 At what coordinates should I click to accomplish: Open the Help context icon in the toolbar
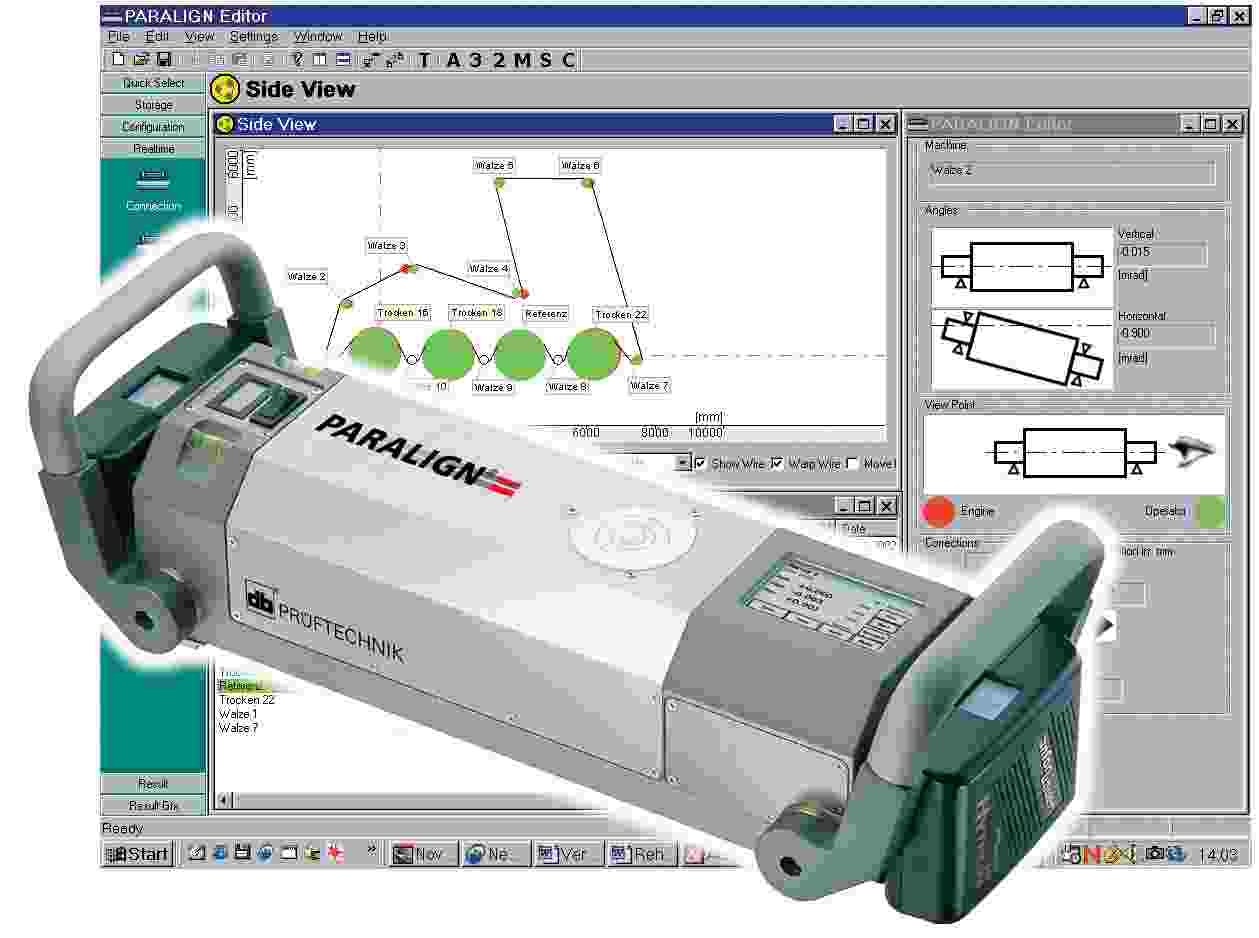297,61
